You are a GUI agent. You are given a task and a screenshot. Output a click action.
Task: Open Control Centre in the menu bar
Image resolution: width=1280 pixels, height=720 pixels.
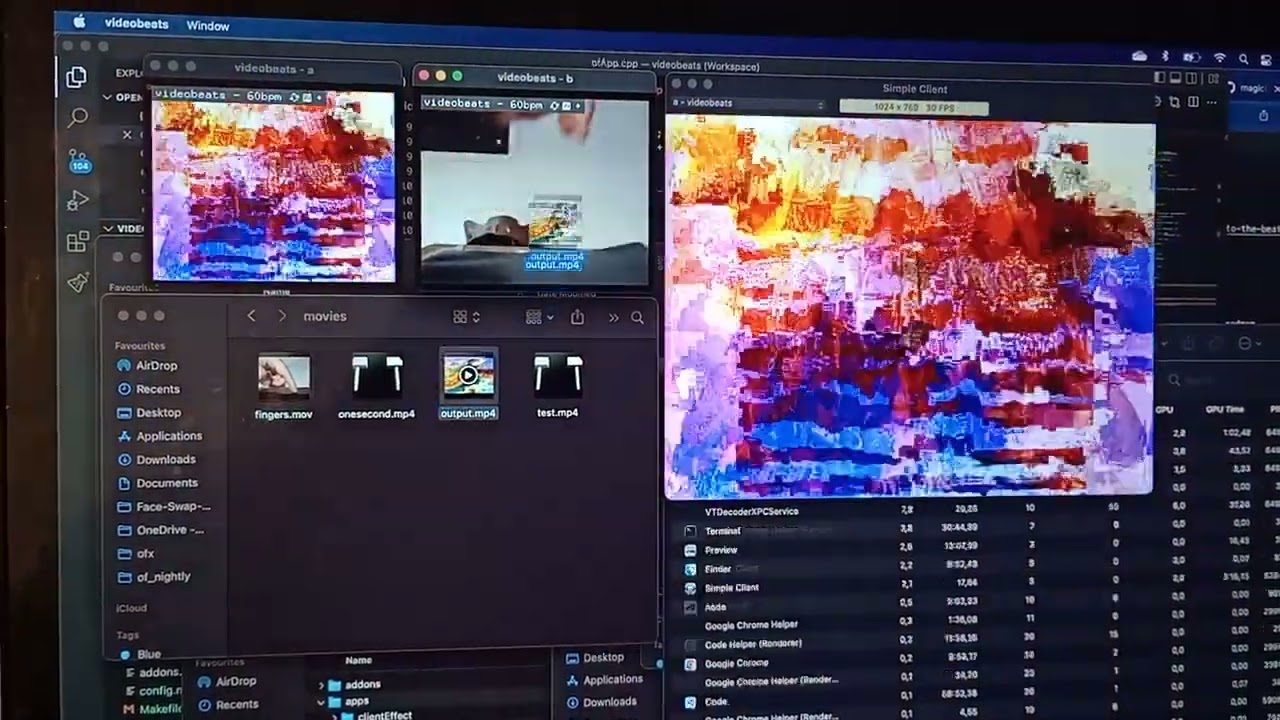1267,60
